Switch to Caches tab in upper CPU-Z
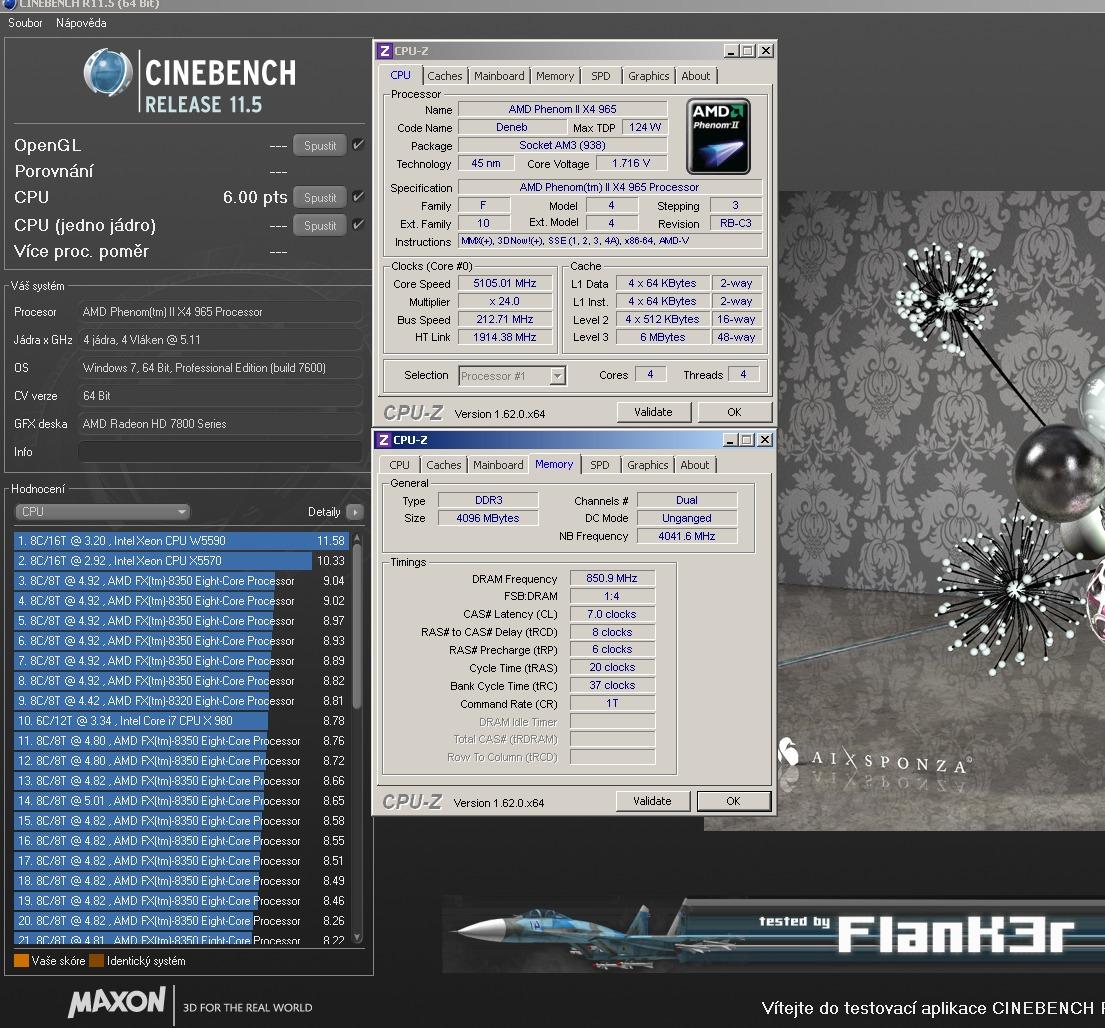The image size is (1105, 1028). (445, 76)
